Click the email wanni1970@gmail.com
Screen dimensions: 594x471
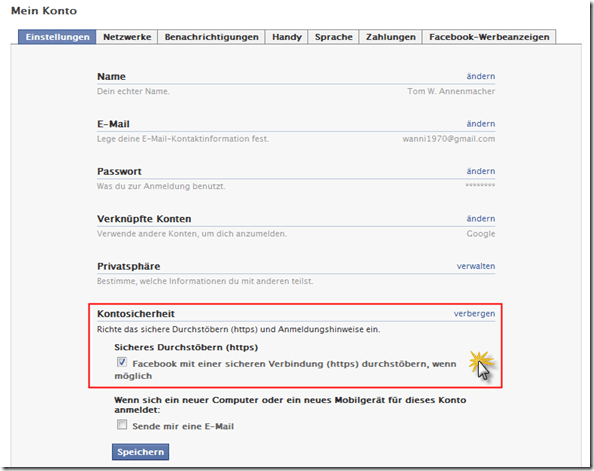tap(449, 139)
